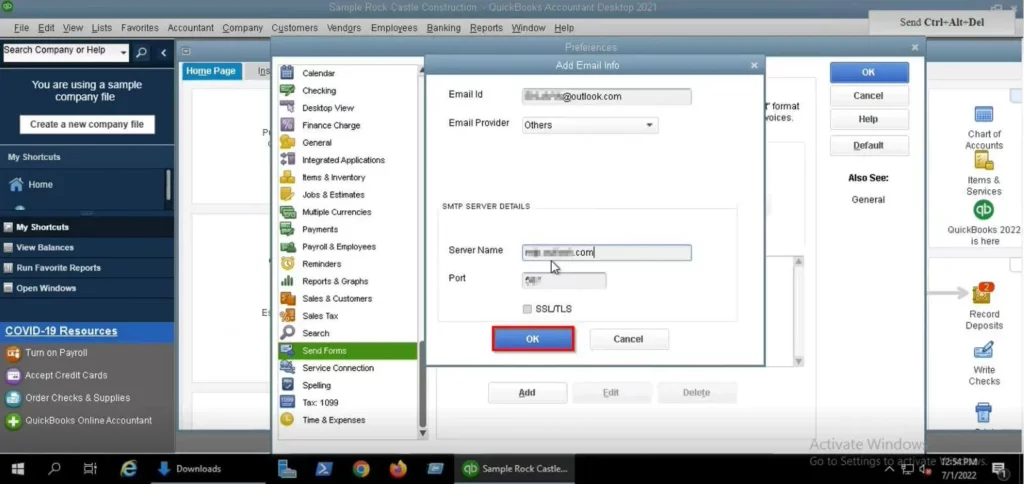Click the Chart of Accounts icon
1024x484 pixels.
pyautogui.click(x=983, y=116)
